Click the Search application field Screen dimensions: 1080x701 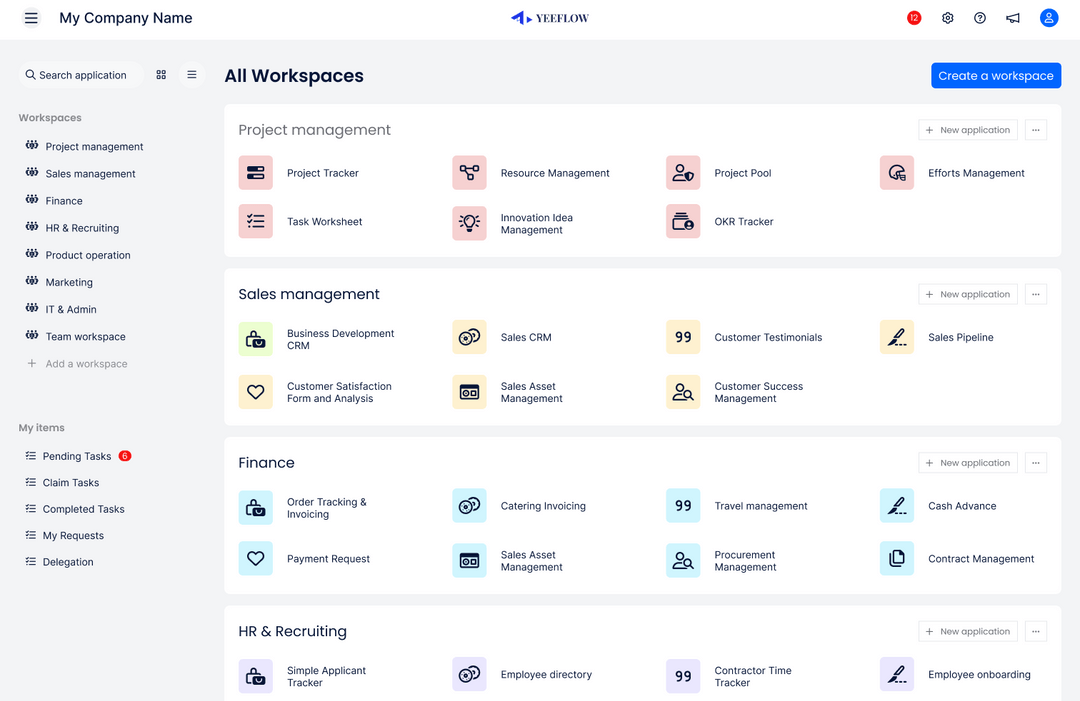80,74
